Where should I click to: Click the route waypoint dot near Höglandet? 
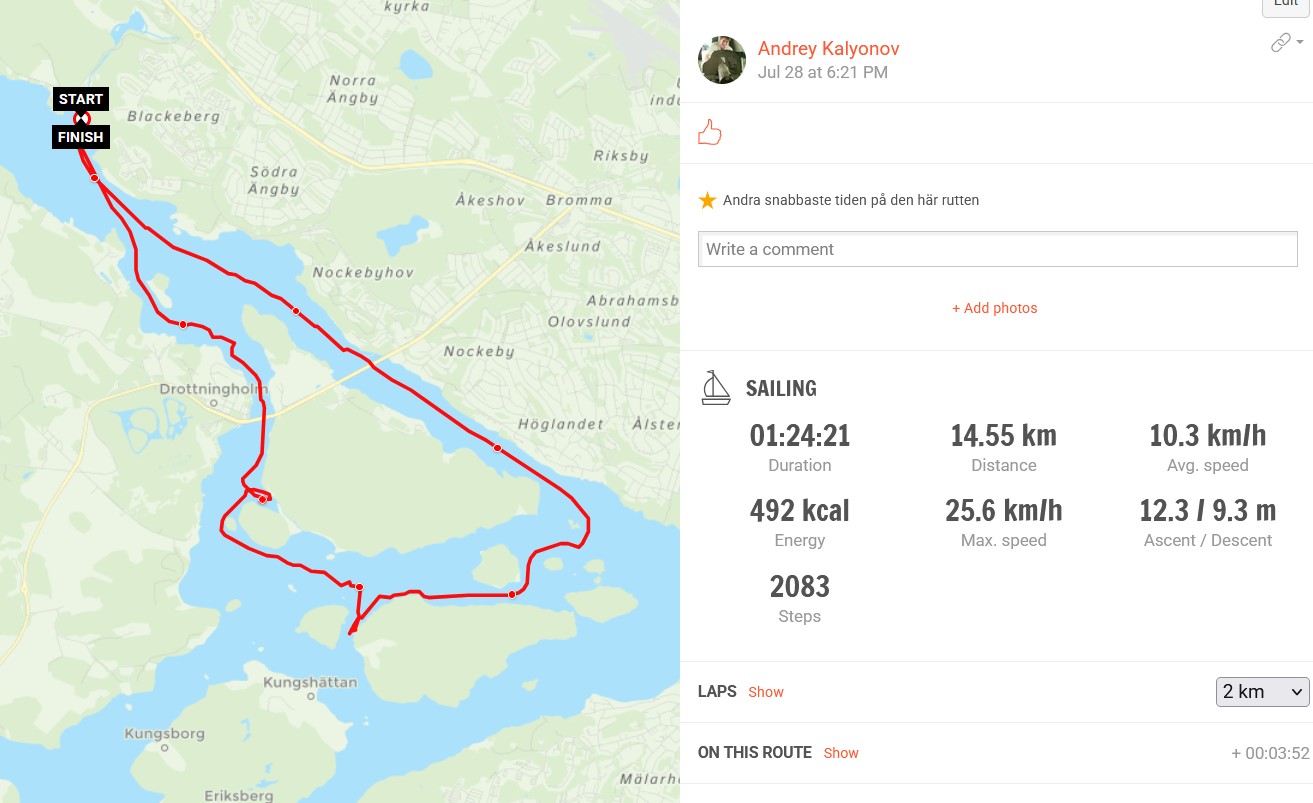[497, 448]
